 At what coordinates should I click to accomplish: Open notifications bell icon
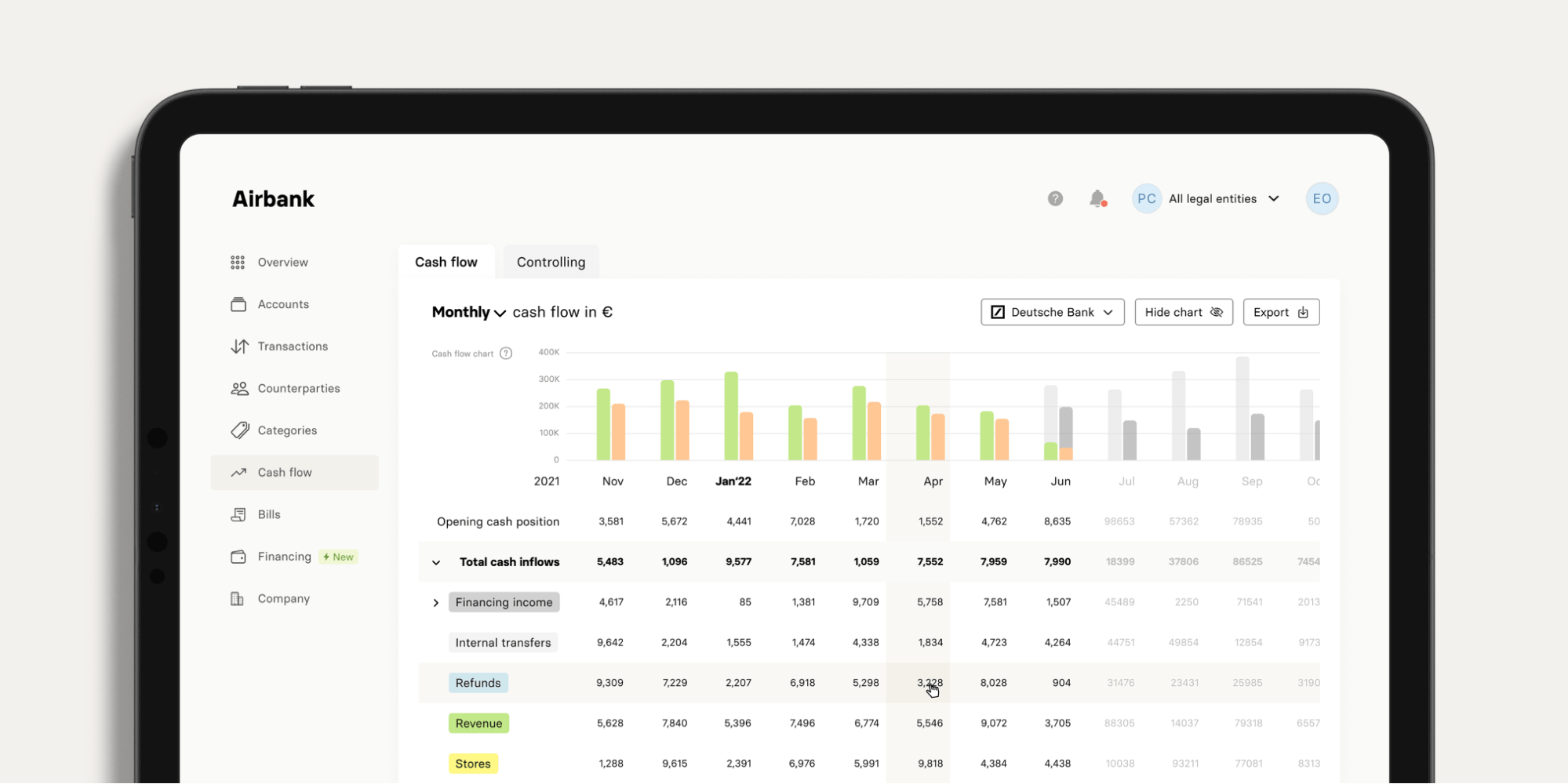click(1097, 199)
